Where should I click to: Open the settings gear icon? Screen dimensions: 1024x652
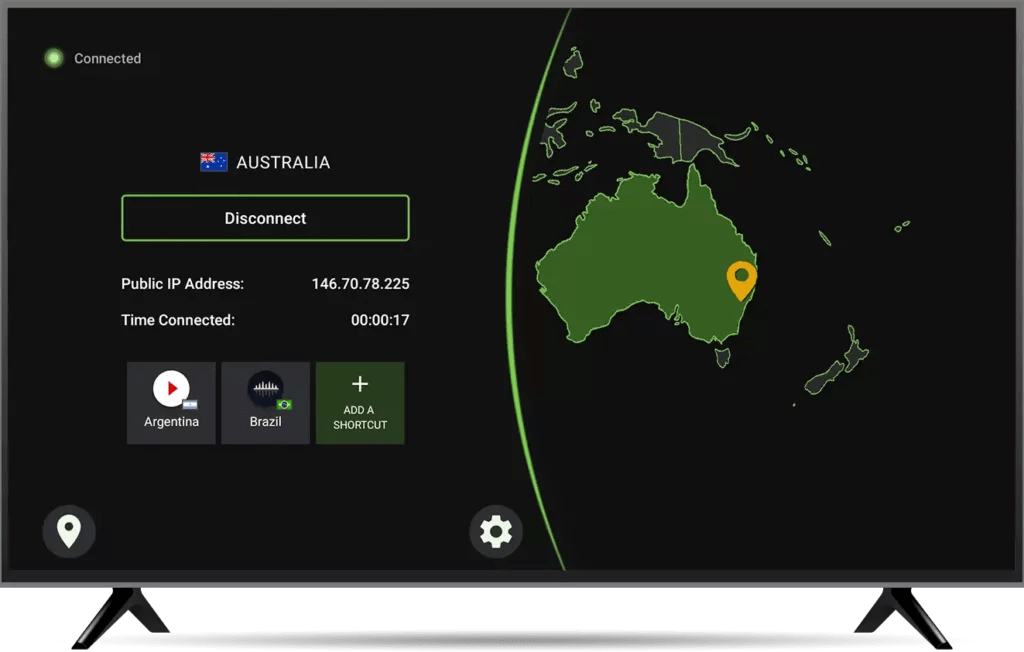point(497,531)
